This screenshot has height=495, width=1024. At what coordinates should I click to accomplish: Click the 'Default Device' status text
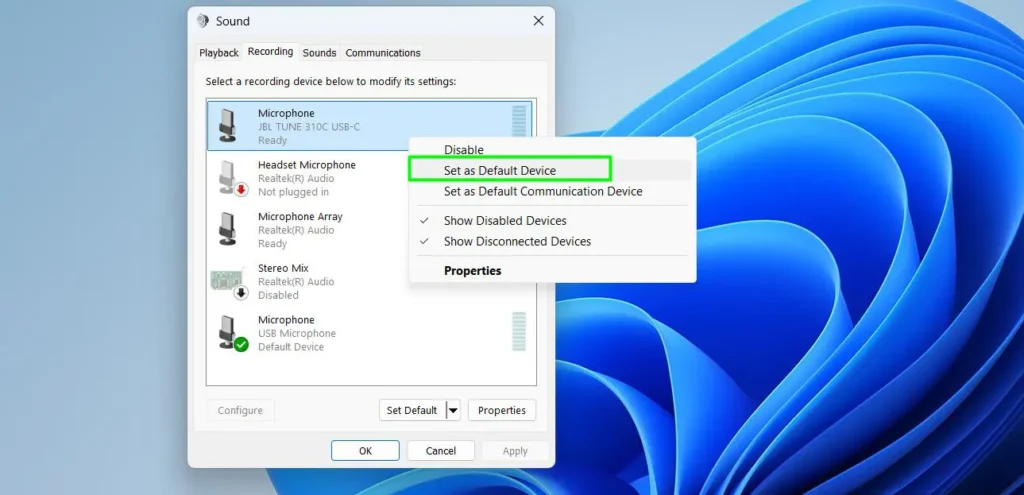(x=291, y=347)
